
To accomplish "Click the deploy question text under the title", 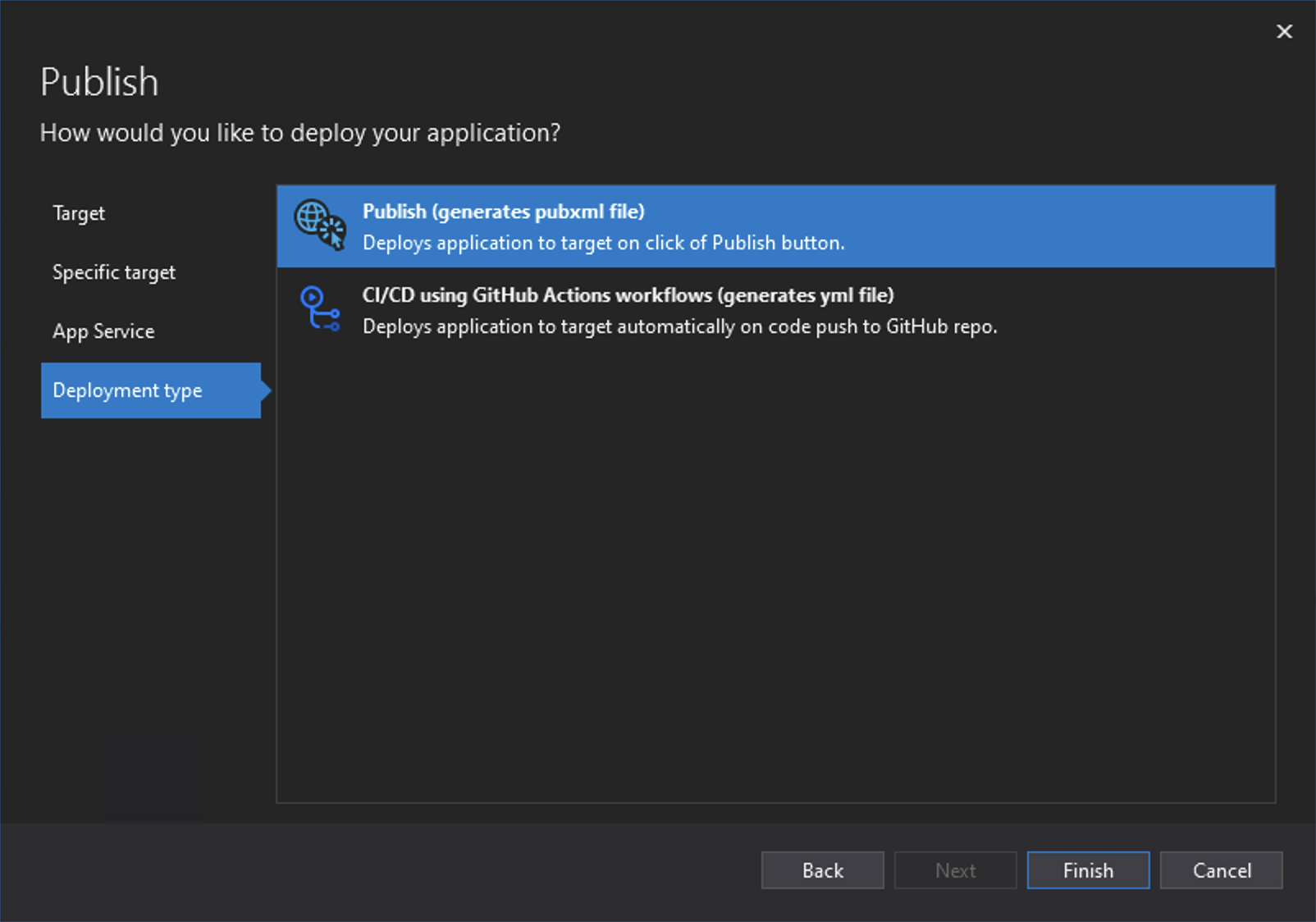I will (301, 133).
